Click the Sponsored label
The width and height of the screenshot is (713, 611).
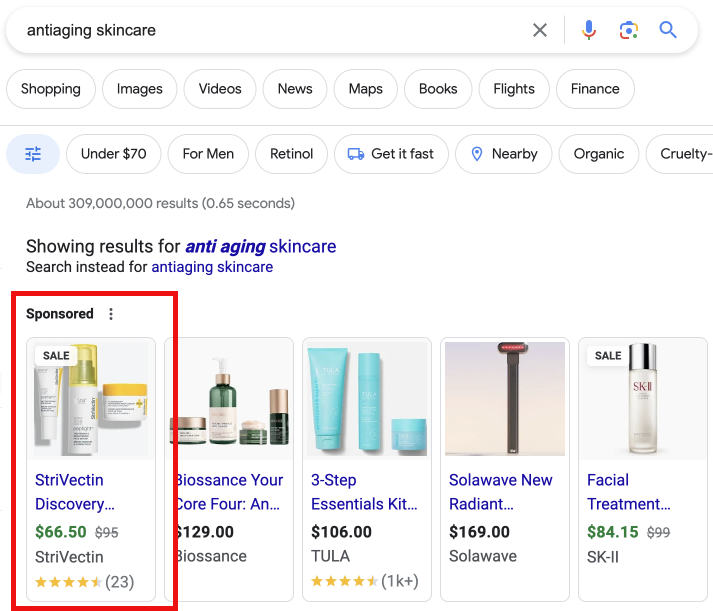pos(60,314)
